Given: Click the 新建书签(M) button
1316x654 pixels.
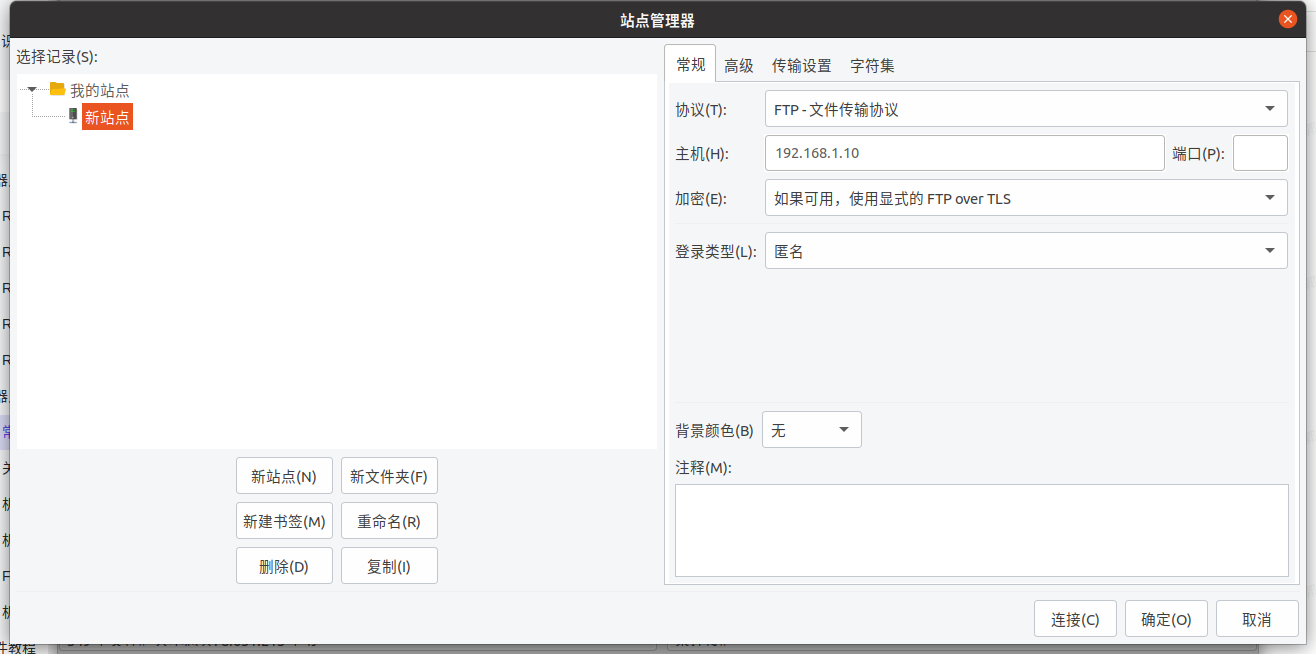Looking at the screenshot, I should (284, 521).
